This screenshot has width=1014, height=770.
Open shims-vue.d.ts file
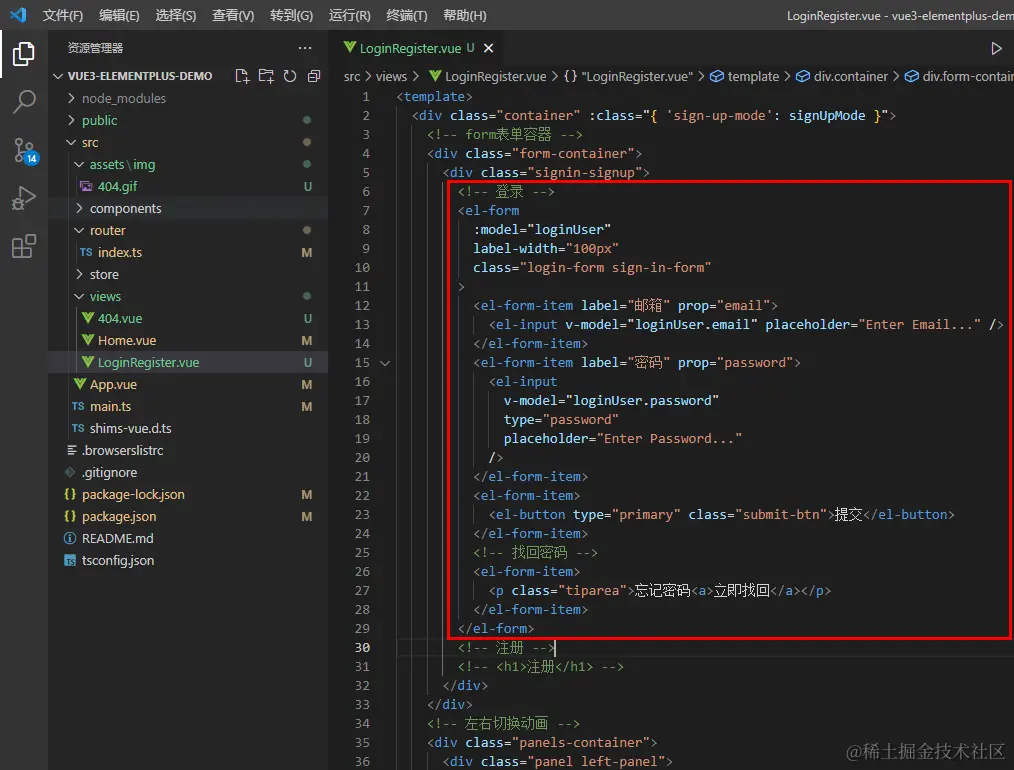pyautogui.click(x=188, y=428)
